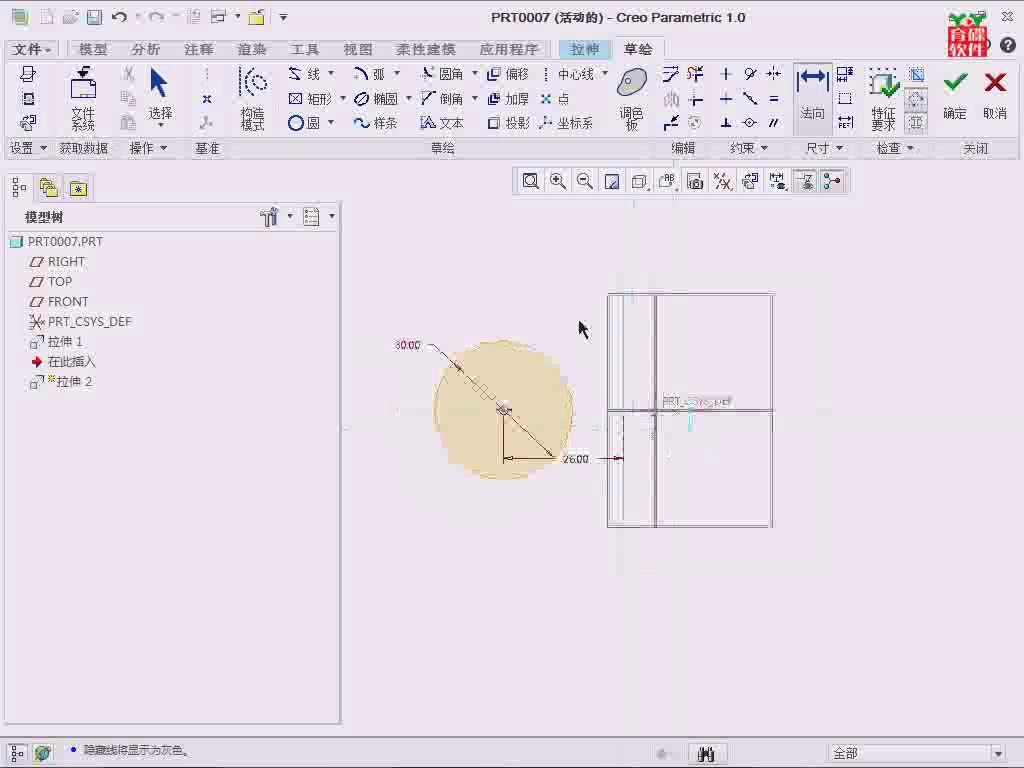Expand the Dimension (尺寸) group menu
This screenshot has width=1024, height=768.
[x=824, y=148]
